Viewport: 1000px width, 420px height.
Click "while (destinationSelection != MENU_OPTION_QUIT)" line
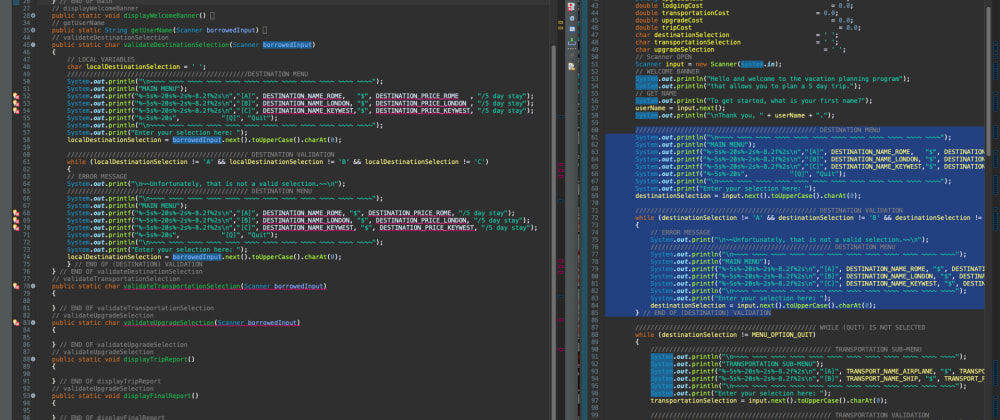click(x=727, y=335)
